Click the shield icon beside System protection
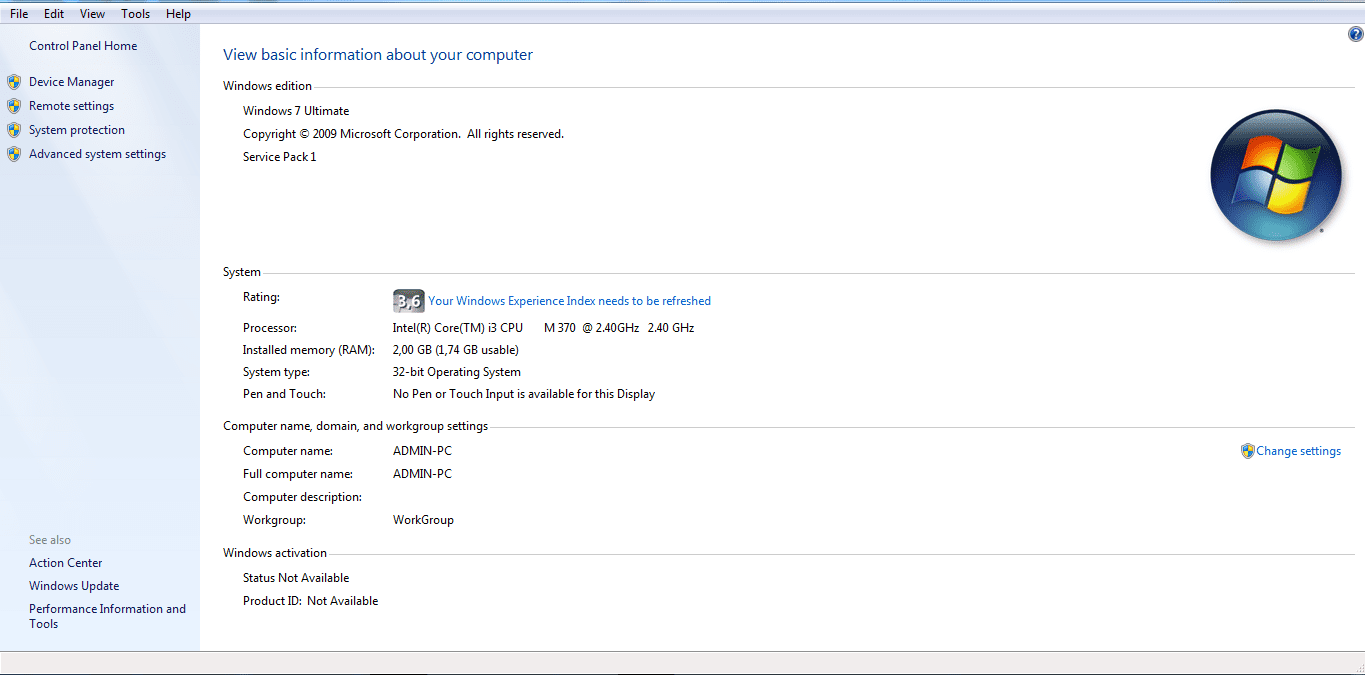Image resolution: width=1365 pixels, height=675 pixels. click(14, 130)
